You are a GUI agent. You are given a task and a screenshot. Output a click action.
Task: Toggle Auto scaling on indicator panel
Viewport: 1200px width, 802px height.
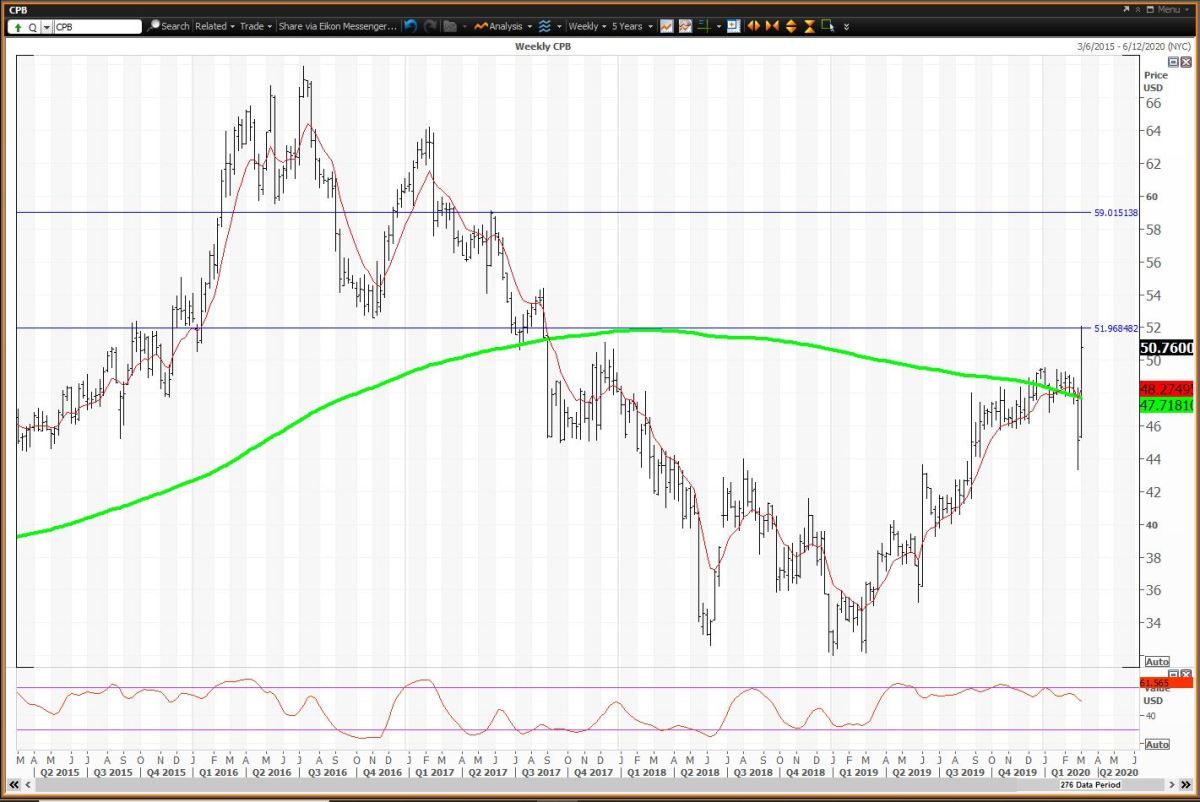coord(1155,745)
